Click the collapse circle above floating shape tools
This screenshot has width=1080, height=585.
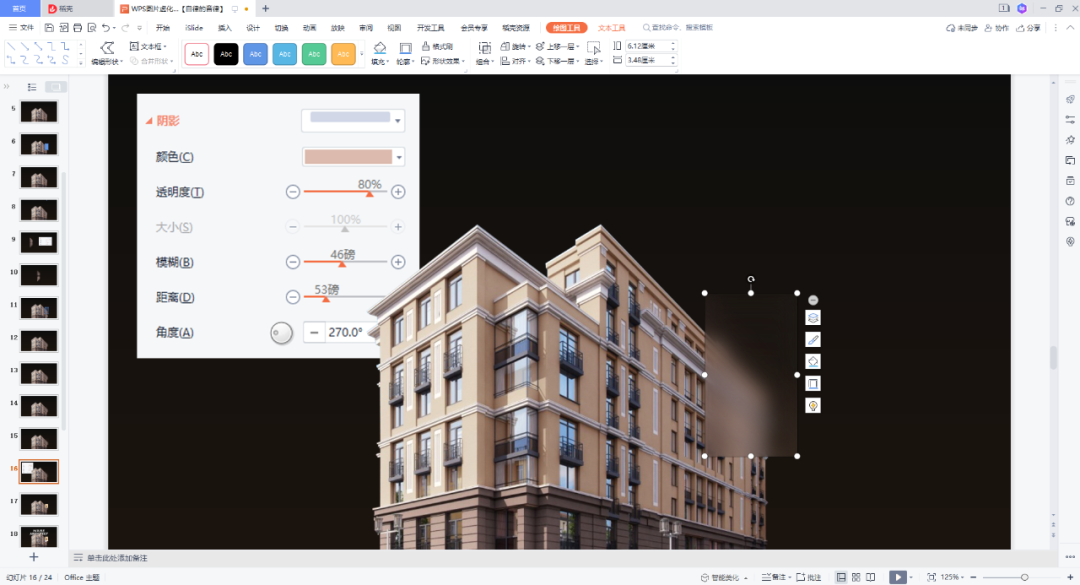813,300
